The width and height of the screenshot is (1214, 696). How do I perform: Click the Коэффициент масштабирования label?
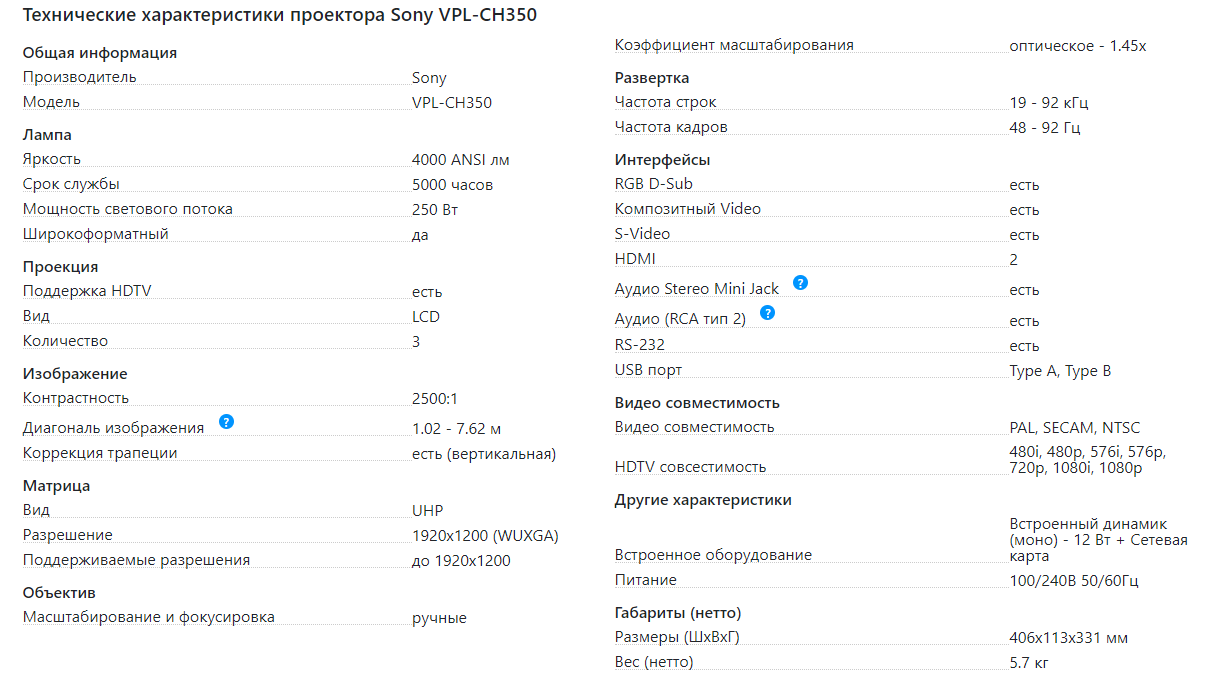point(734,45)
